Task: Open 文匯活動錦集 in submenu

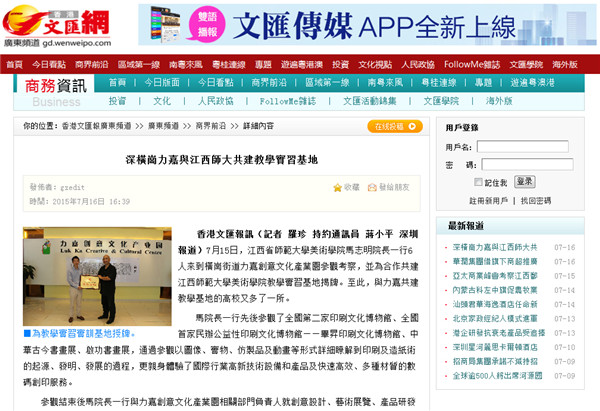Action: 370,101
